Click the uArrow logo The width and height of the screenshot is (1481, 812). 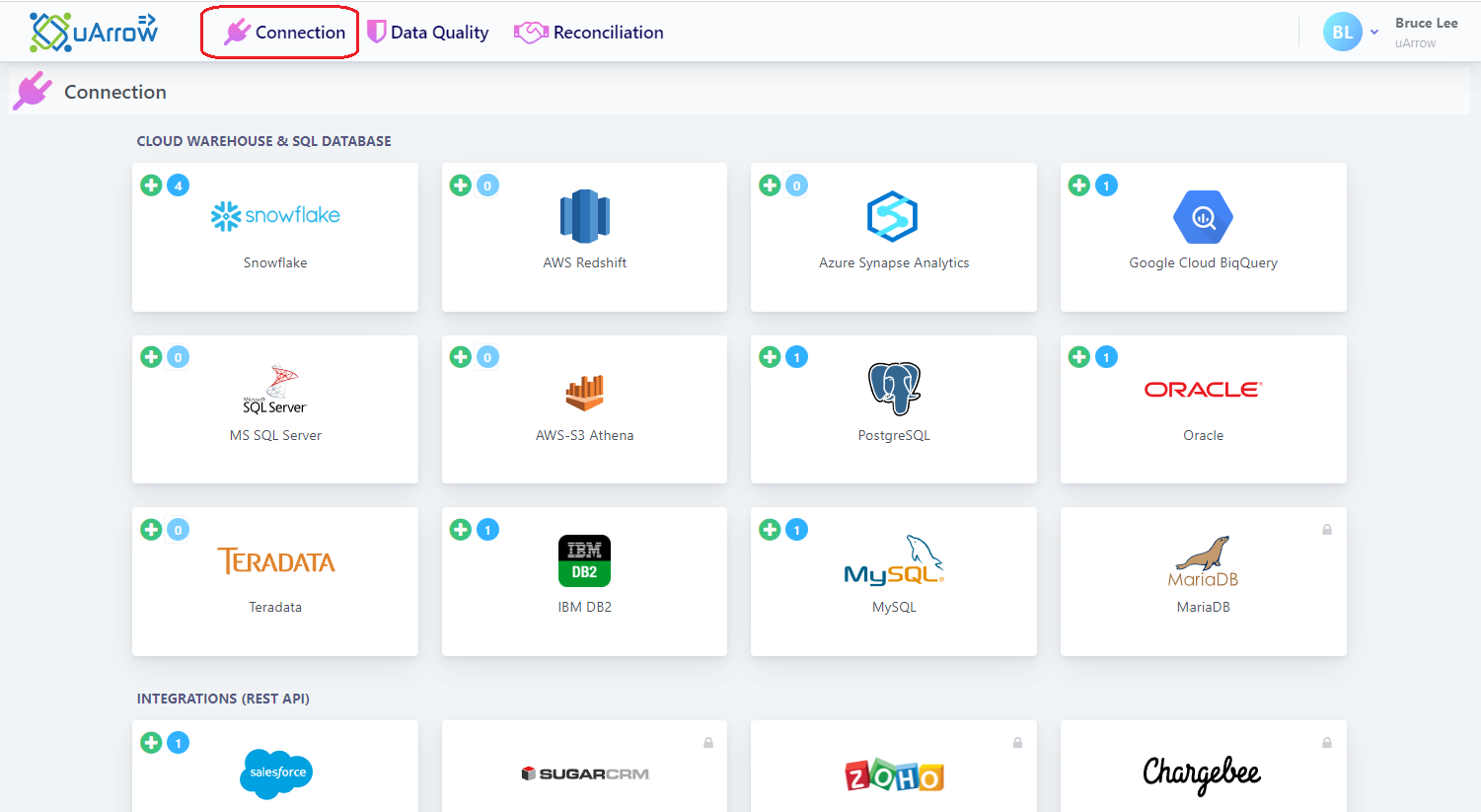click(x=94, y=33)
